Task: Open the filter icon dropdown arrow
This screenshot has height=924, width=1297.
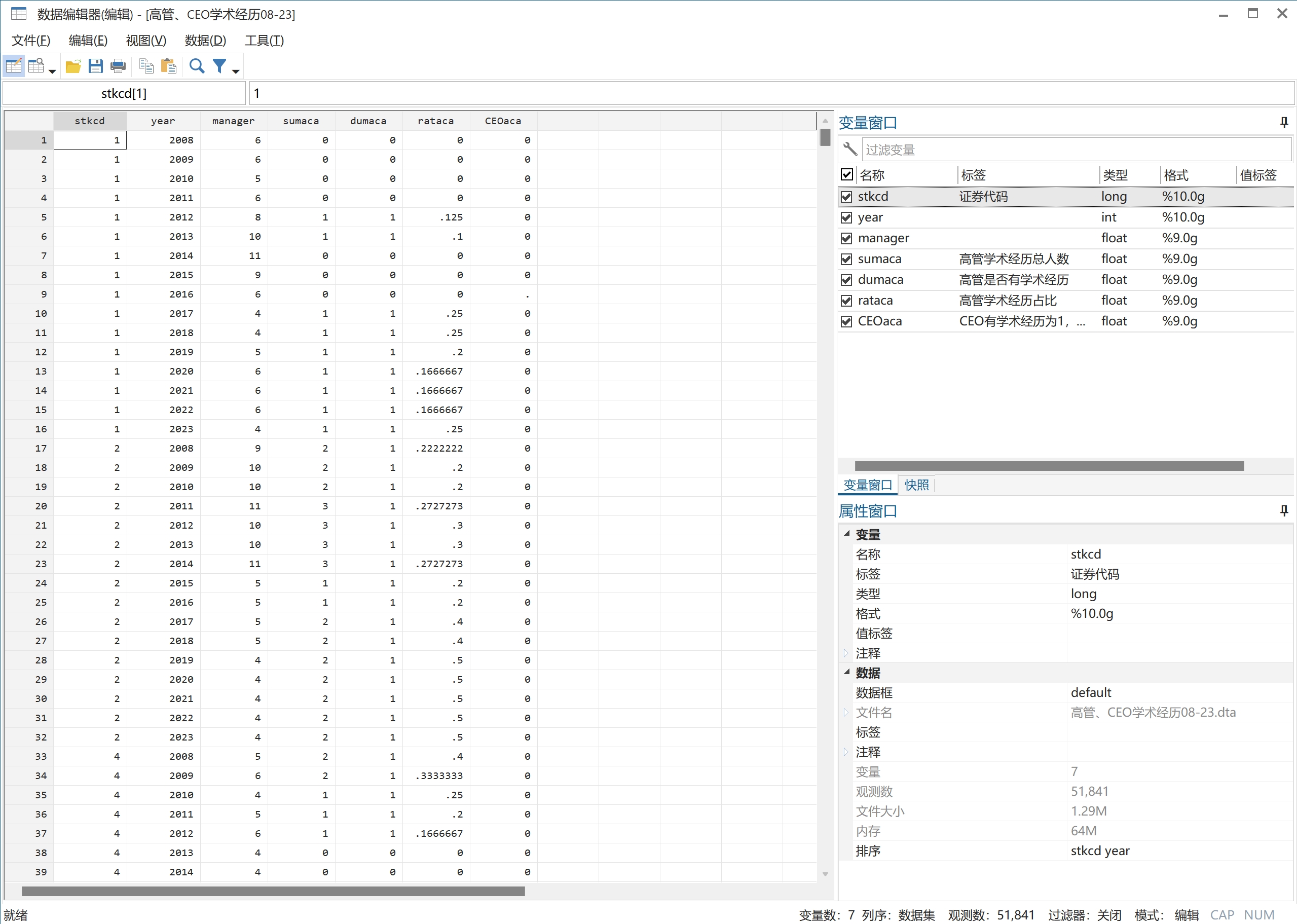Action: [236, 71]
